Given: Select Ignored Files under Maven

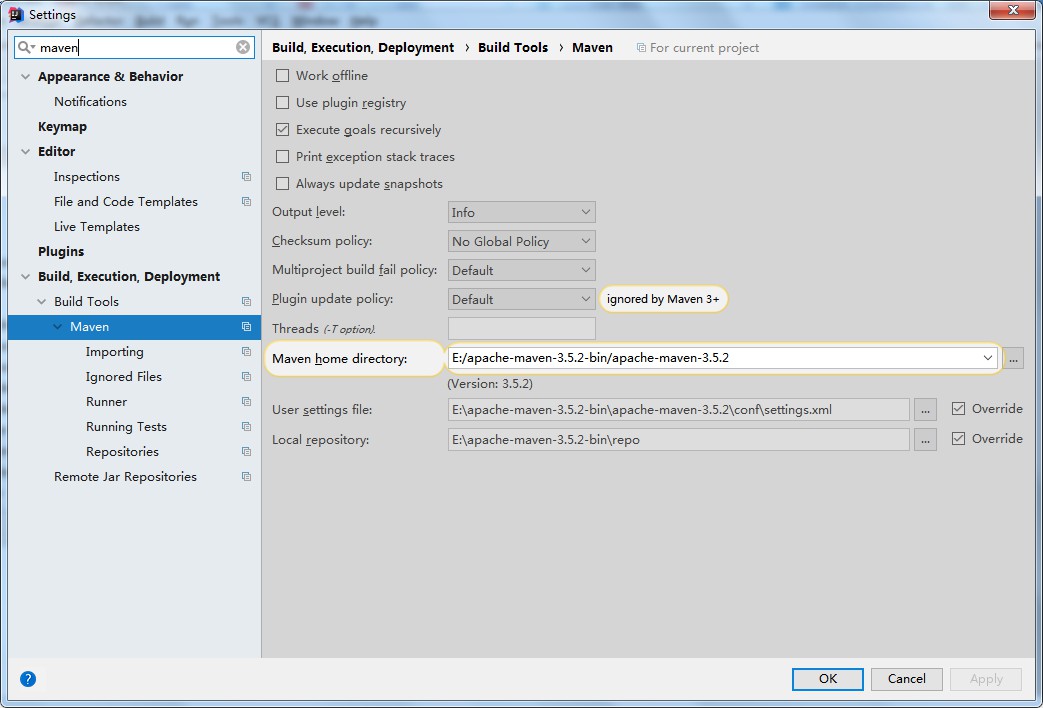Looking at the screenshot, I should click(x=124, y=377).
